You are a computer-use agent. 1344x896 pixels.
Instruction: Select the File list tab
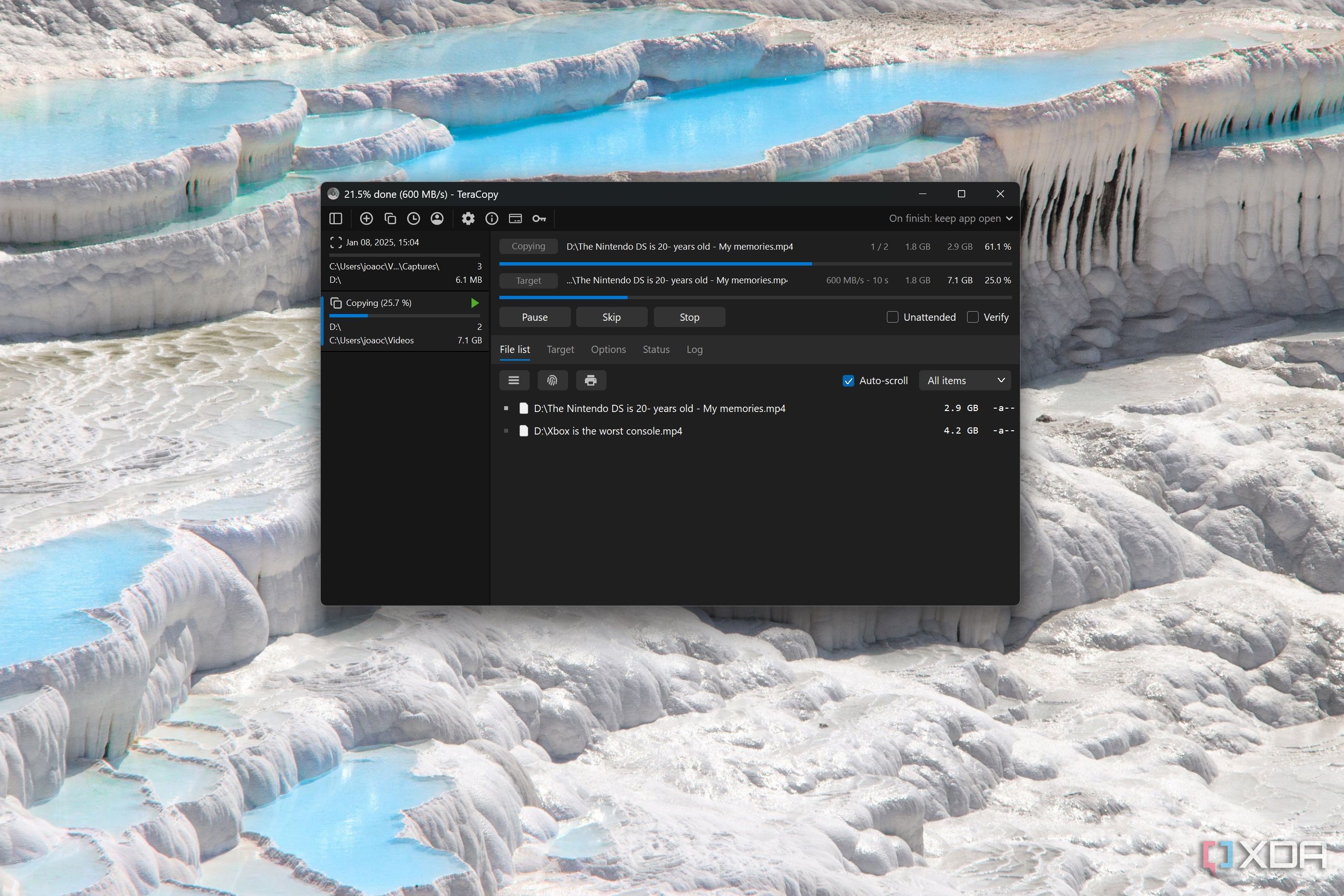pyautogui.click(x=514, y=349)
